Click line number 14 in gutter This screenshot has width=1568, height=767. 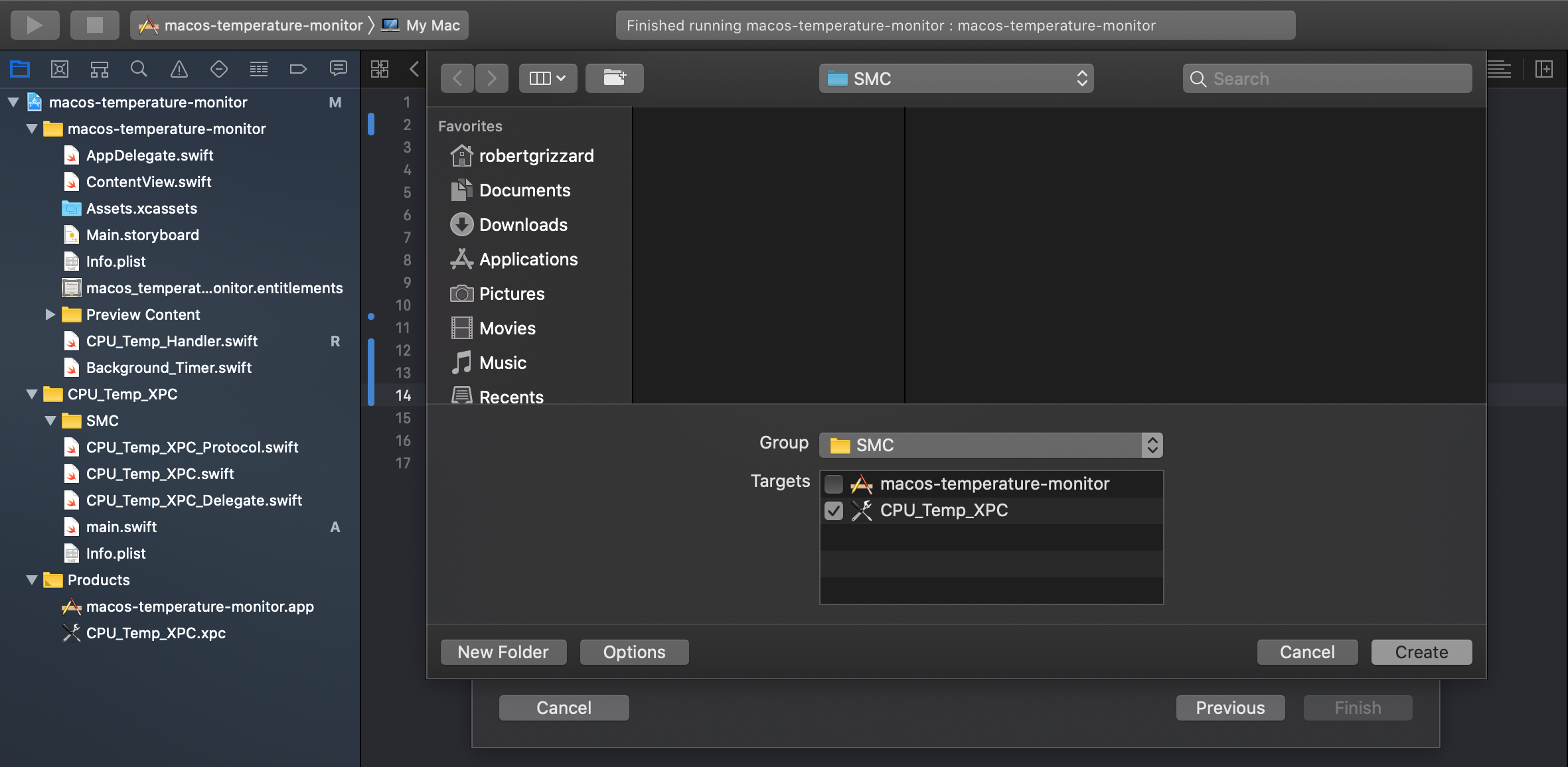[403, 395]
